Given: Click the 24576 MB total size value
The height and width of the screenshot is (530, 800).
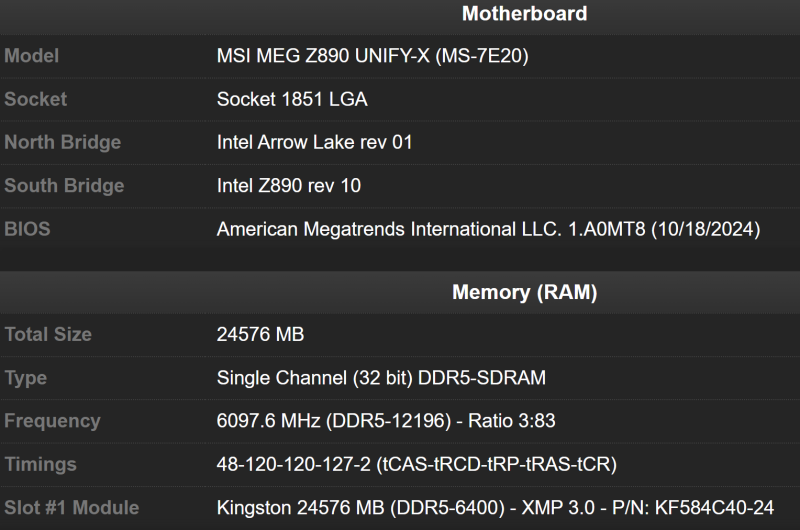Looking at the screenshot, I should coord(260,335).
